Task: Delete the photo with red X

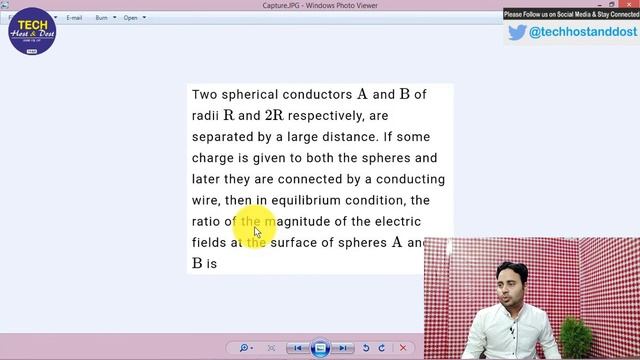Action: [x=403, y=348]
